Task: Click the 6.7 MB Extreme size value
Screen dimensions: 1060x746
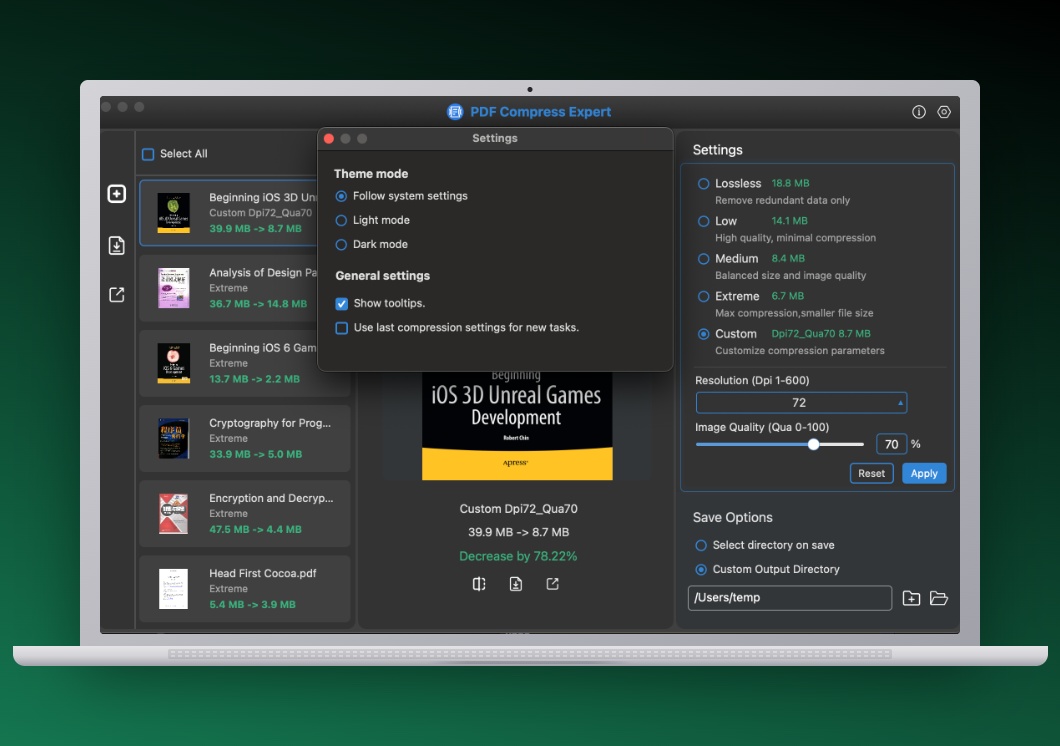Action: coord(788,296)
